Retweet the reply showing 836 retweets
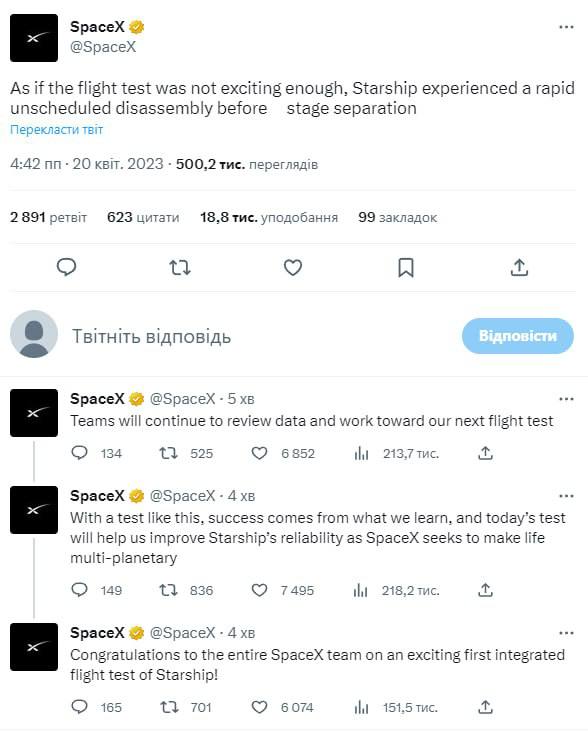Screen dimensions: 588x732 click(168, 590)
